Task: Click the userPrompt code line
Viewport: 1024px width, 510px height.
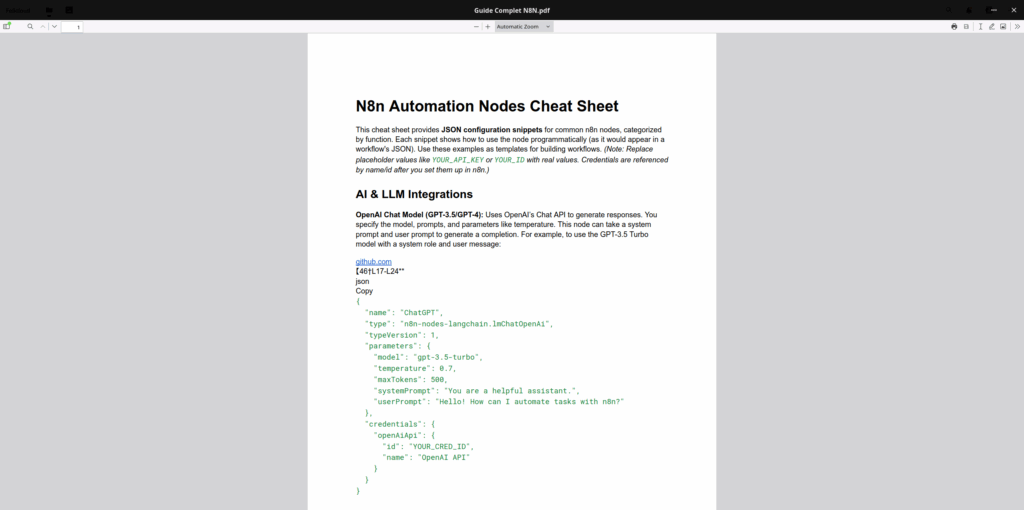Action: coord(499,402)
